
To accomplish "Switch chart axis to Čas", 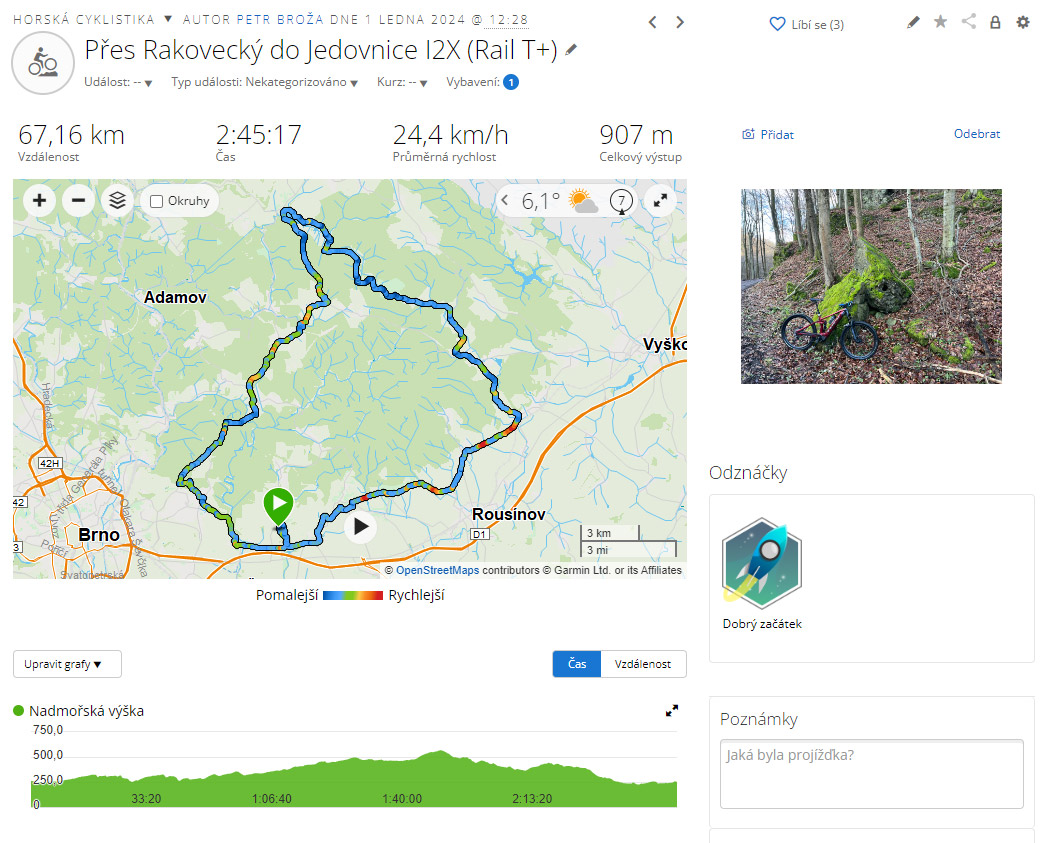I will (x=577, y=664).
